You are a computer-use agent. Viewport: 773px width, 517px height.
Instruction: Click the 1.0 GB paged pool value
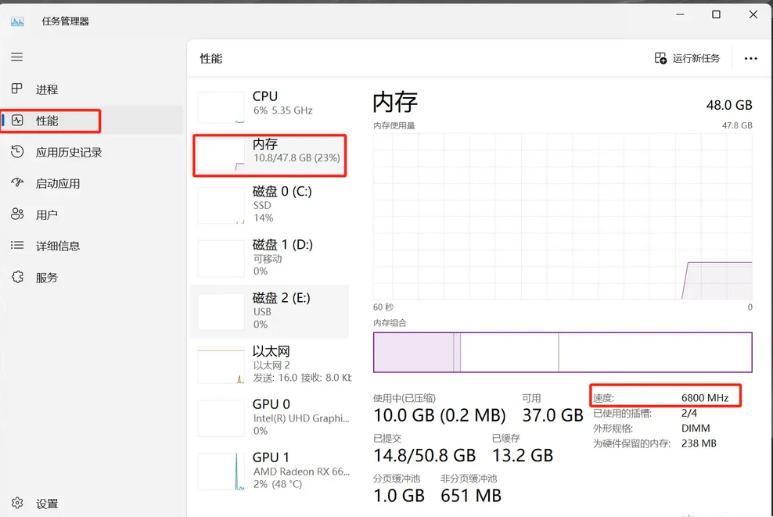pyautogui.click(x=399, y=495)
